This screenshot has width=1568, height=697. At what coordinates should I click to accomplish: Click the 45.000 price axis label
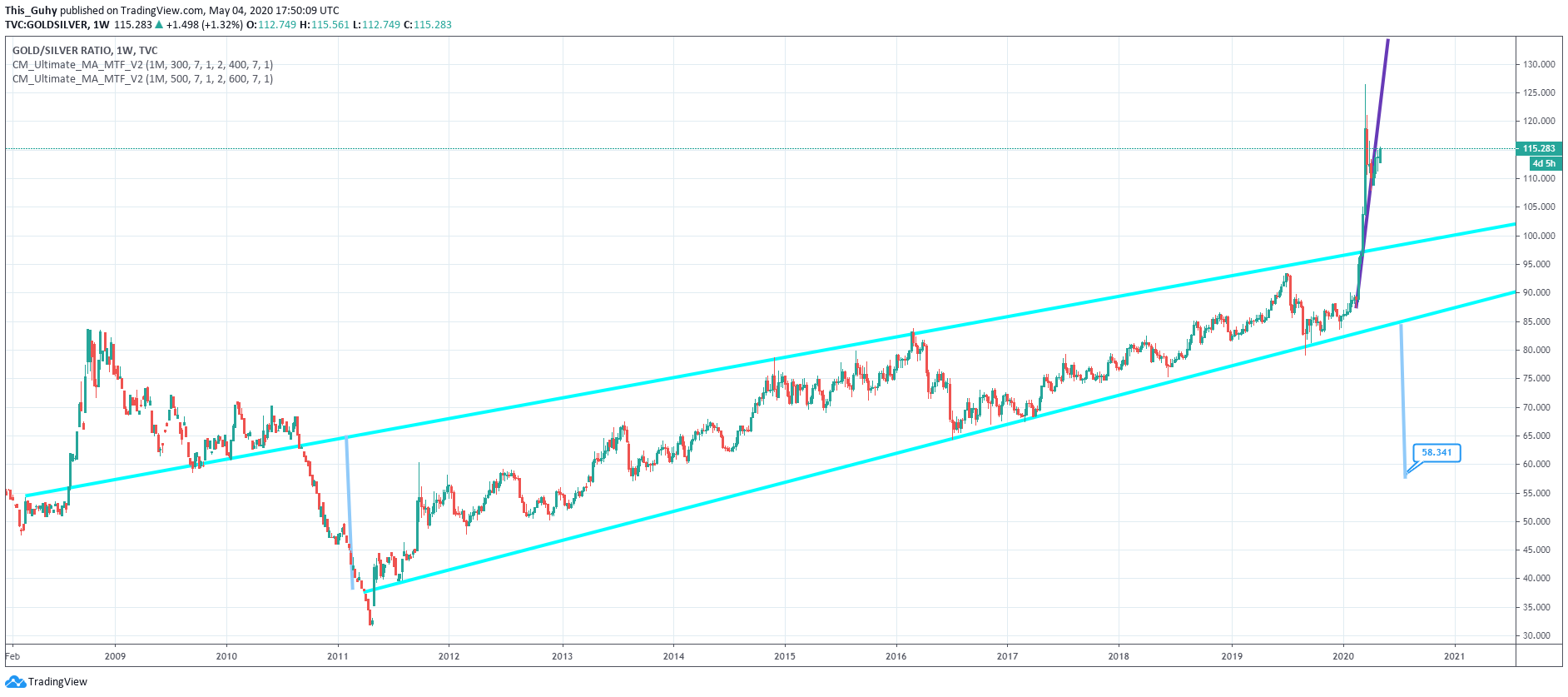[1539, 550]
